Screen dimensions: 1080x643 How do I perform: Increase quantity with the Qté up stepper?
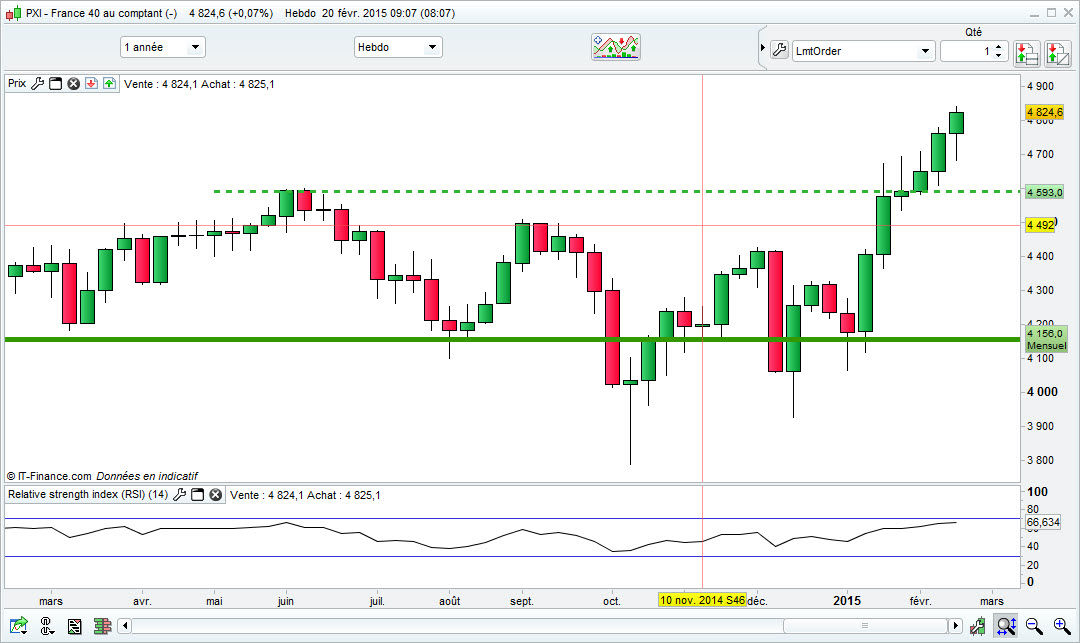point(999,47)
